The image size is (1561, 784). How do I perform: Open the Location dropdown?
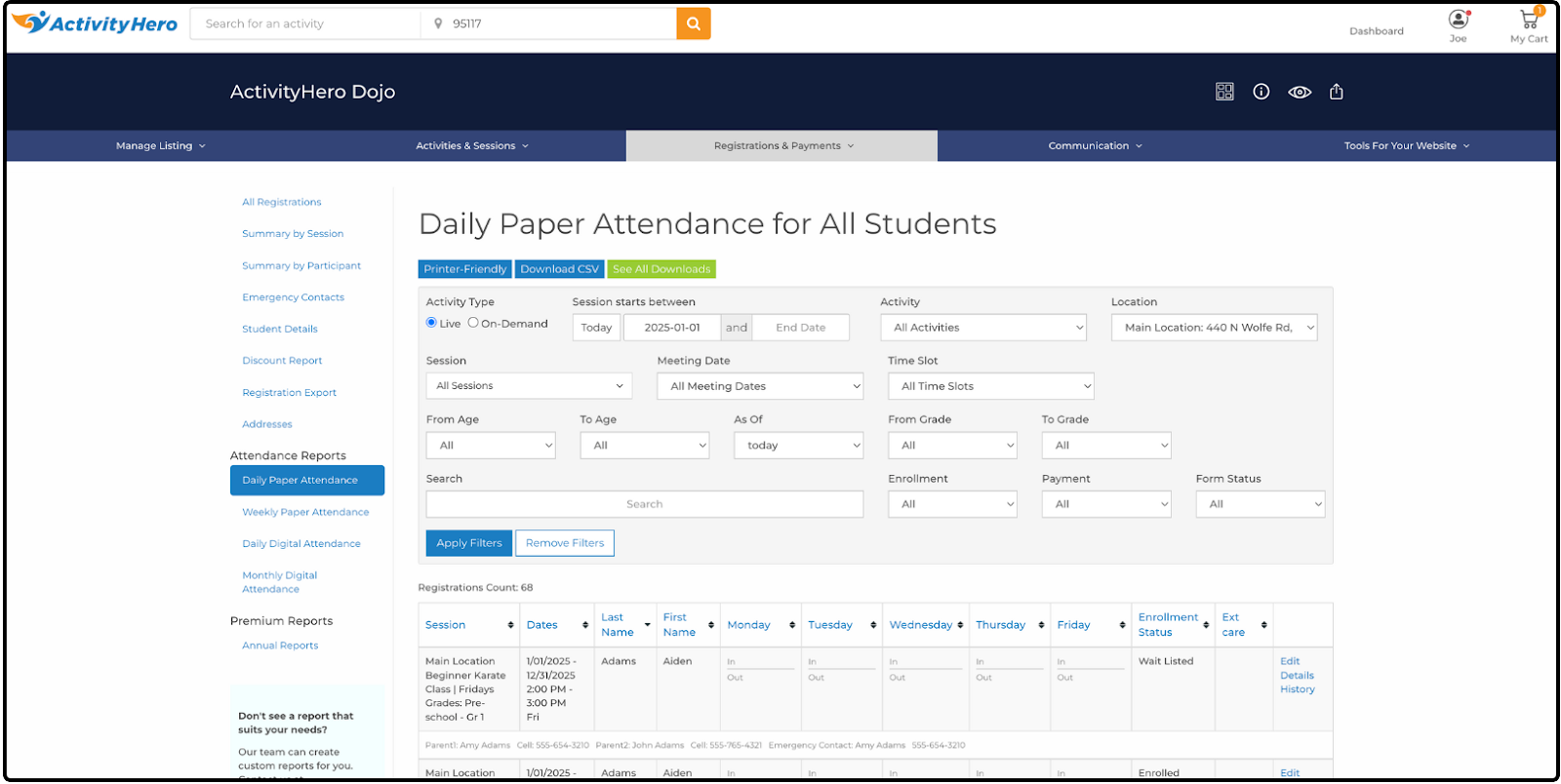[x=1215, y=328]
